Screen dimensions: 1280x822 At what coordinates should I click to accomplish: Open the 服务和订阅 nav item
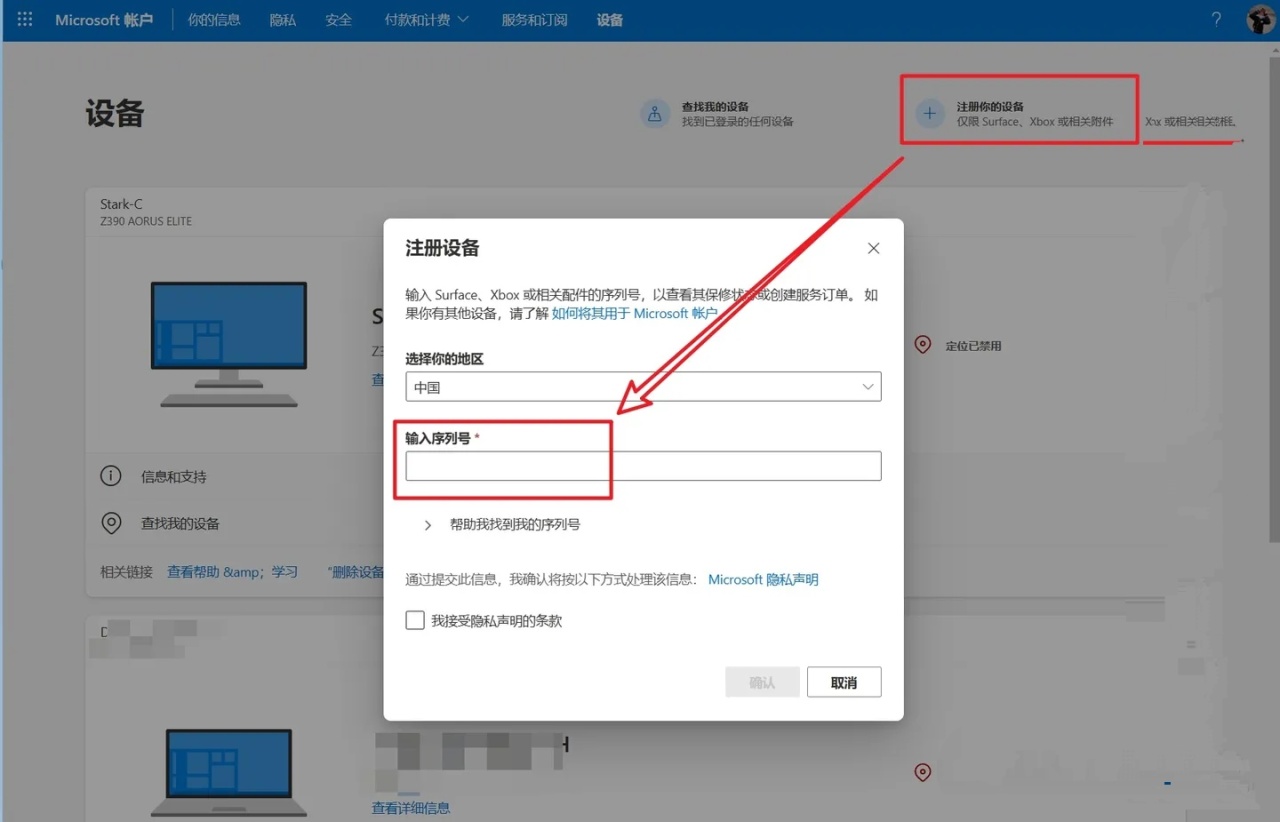[x=534, y=20]
